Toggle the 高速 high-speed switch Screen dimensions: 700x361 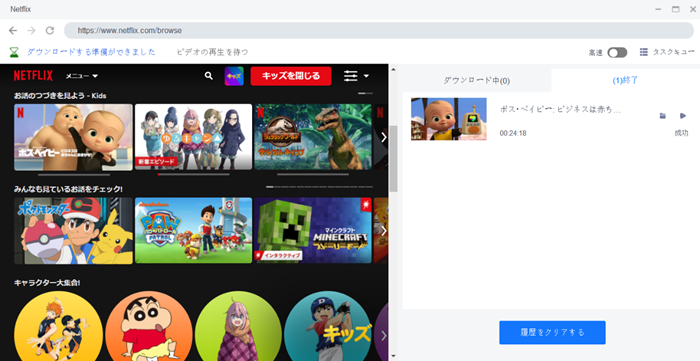(617, 53)
